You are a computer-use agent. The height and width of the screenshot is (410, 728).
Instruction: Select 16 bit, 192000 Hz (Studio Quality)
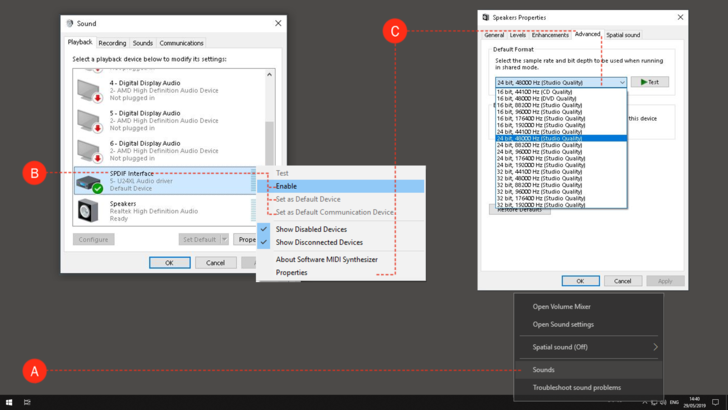click(561, 125)
